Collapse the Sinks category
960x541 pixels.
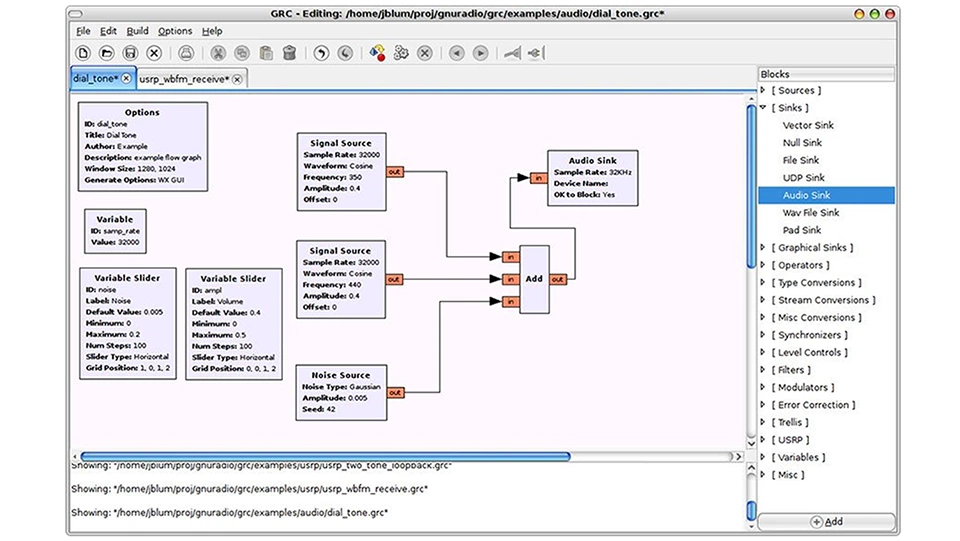764,108
